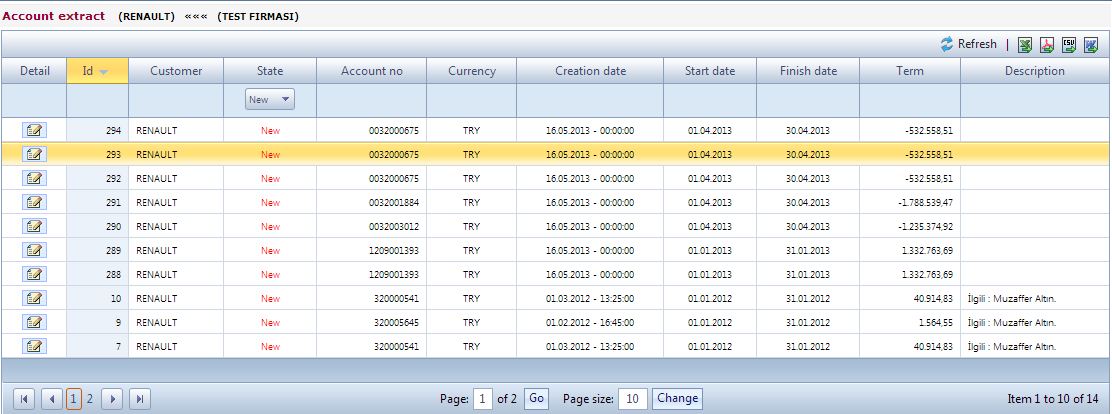1112x414 pixels.
Task: Click the Detail column header
Action: 35,71
